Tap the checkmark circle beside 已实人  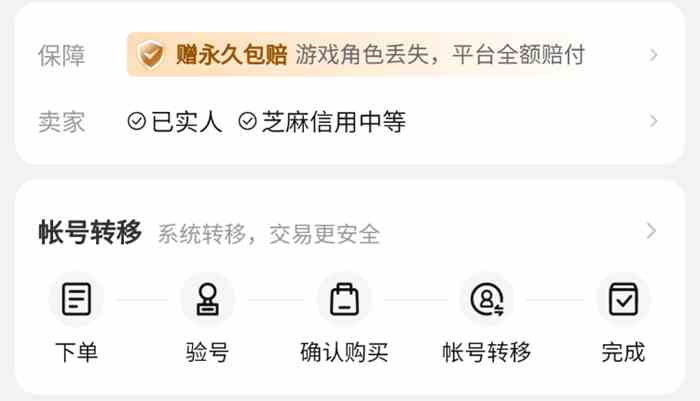[137, 121]
